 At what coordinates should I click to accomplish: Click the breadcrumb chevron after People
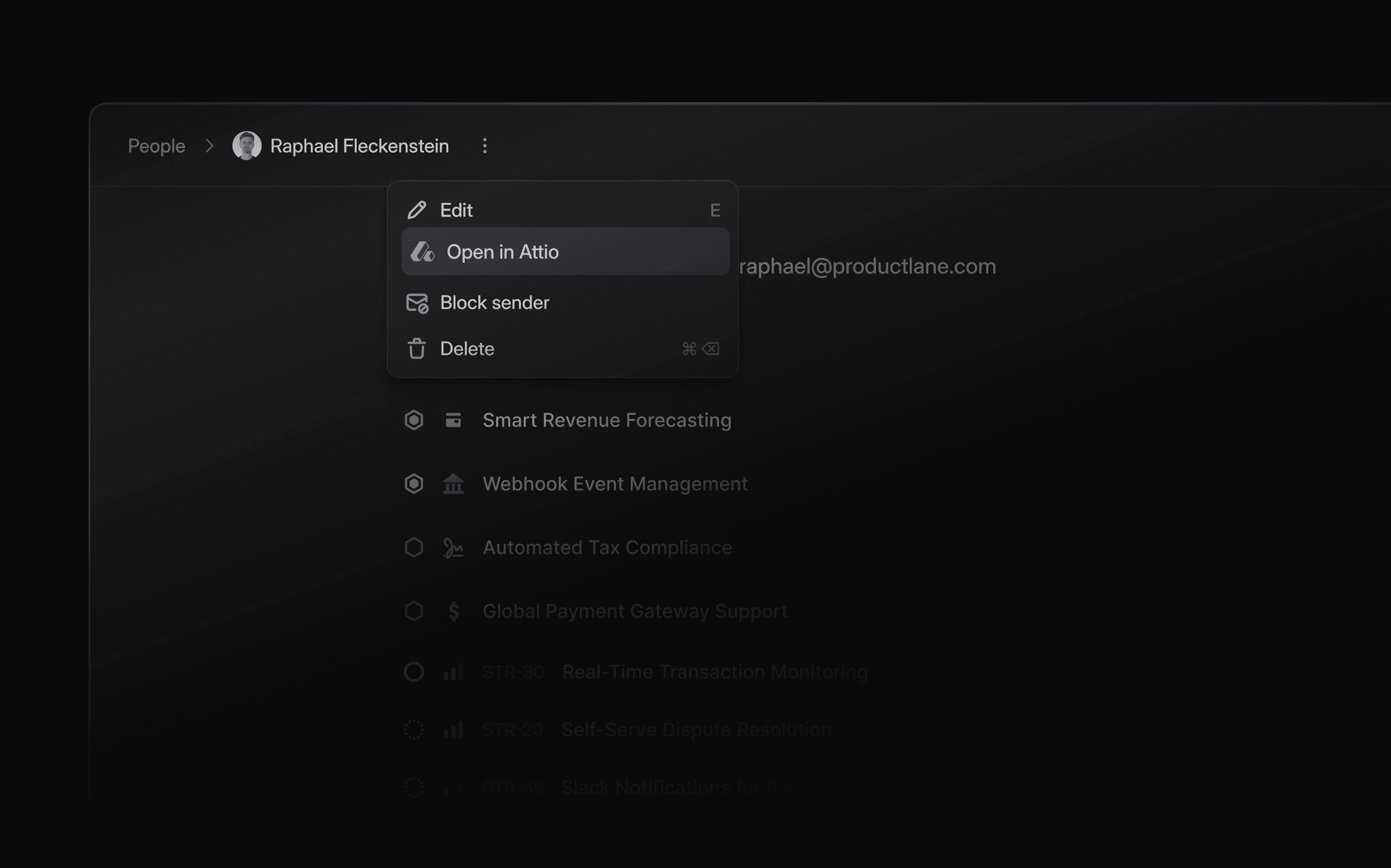pos(209,146)
